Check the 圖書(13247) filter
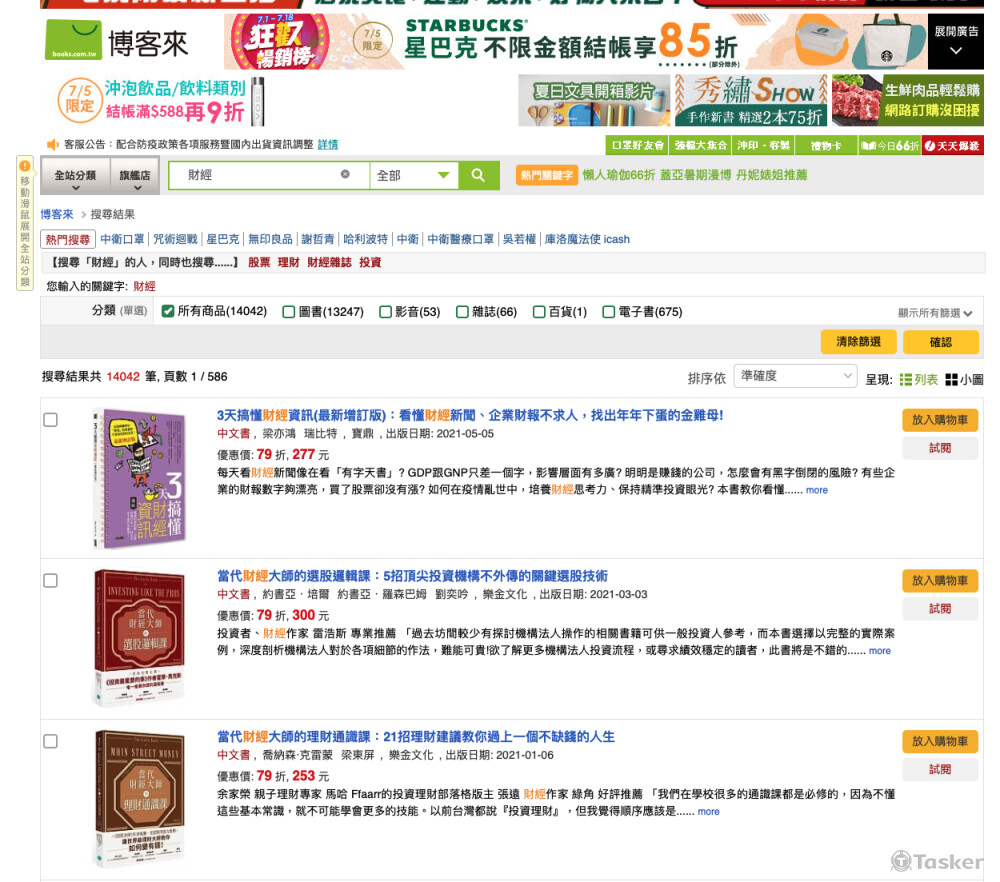Screen dimensions: 1000x882 coord(289,312)
